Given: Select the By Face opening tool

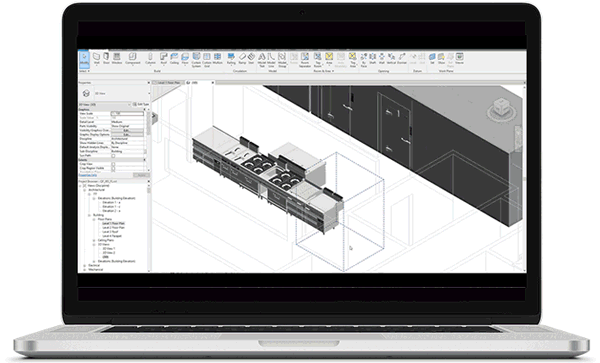Looking at the screenshot, I should 364,60.
